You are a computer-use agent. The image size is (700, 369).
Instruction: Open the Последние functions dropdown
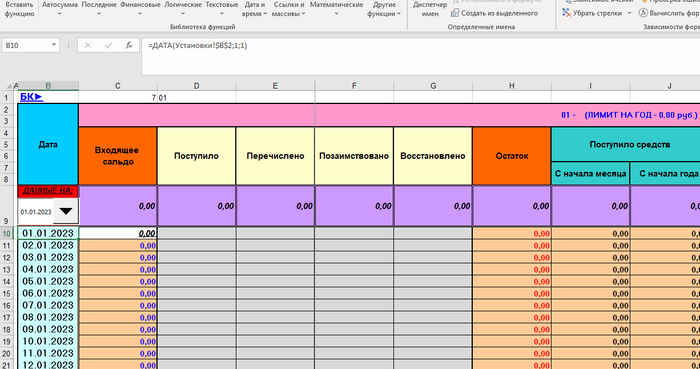coord(99,9)
